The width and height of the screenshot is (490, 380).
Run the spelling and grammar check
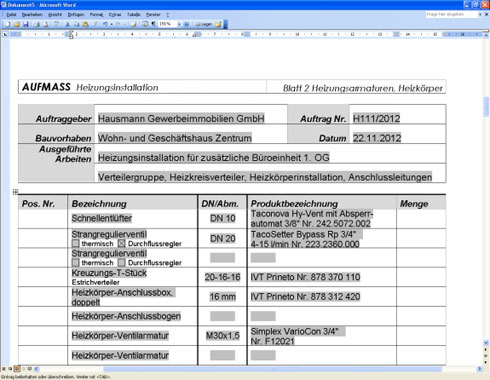click(x=57, y=24)
